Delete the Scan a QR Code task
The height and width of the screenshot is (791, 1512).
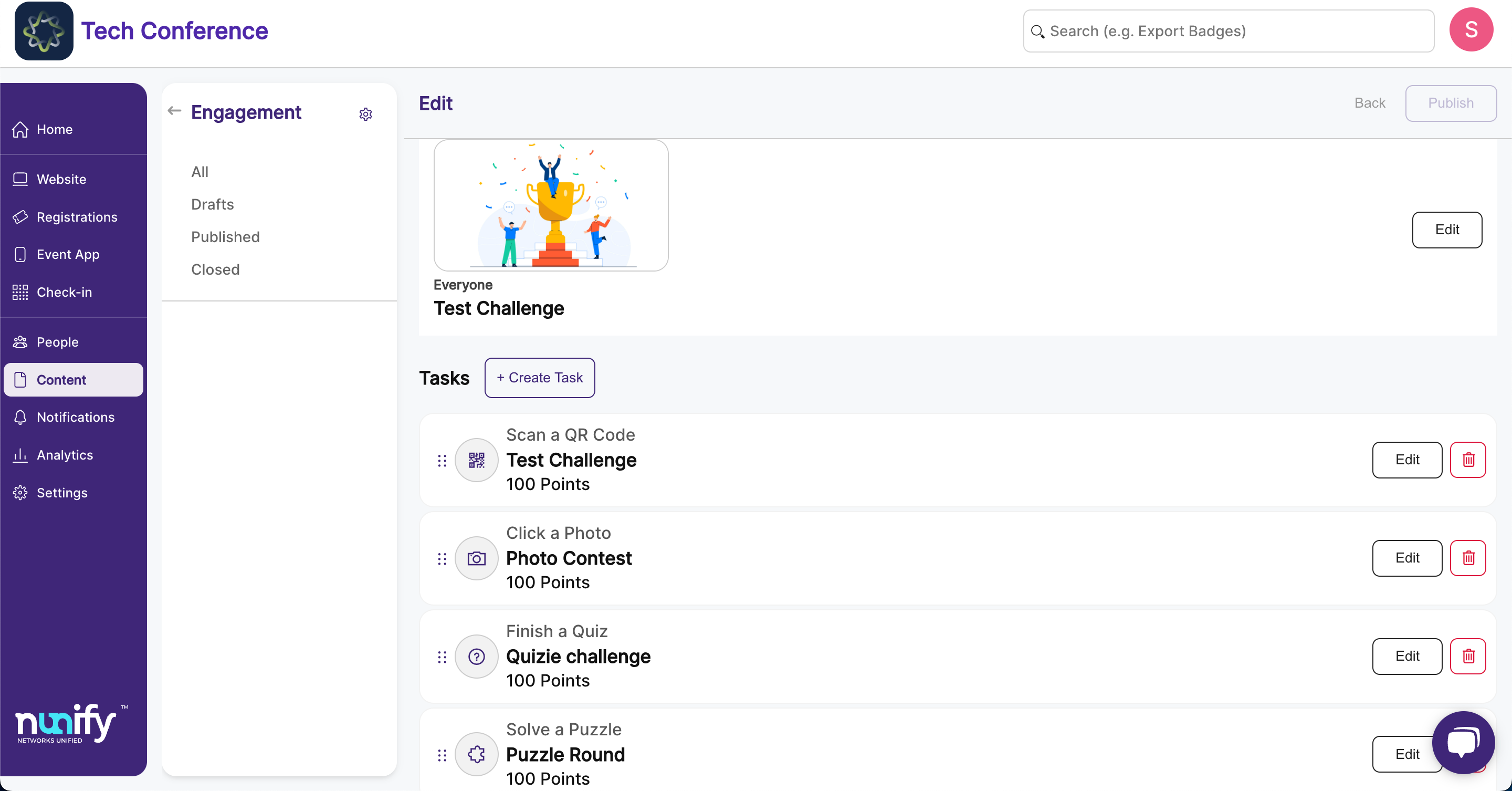pyautogui.click(x=1468, y=460)
